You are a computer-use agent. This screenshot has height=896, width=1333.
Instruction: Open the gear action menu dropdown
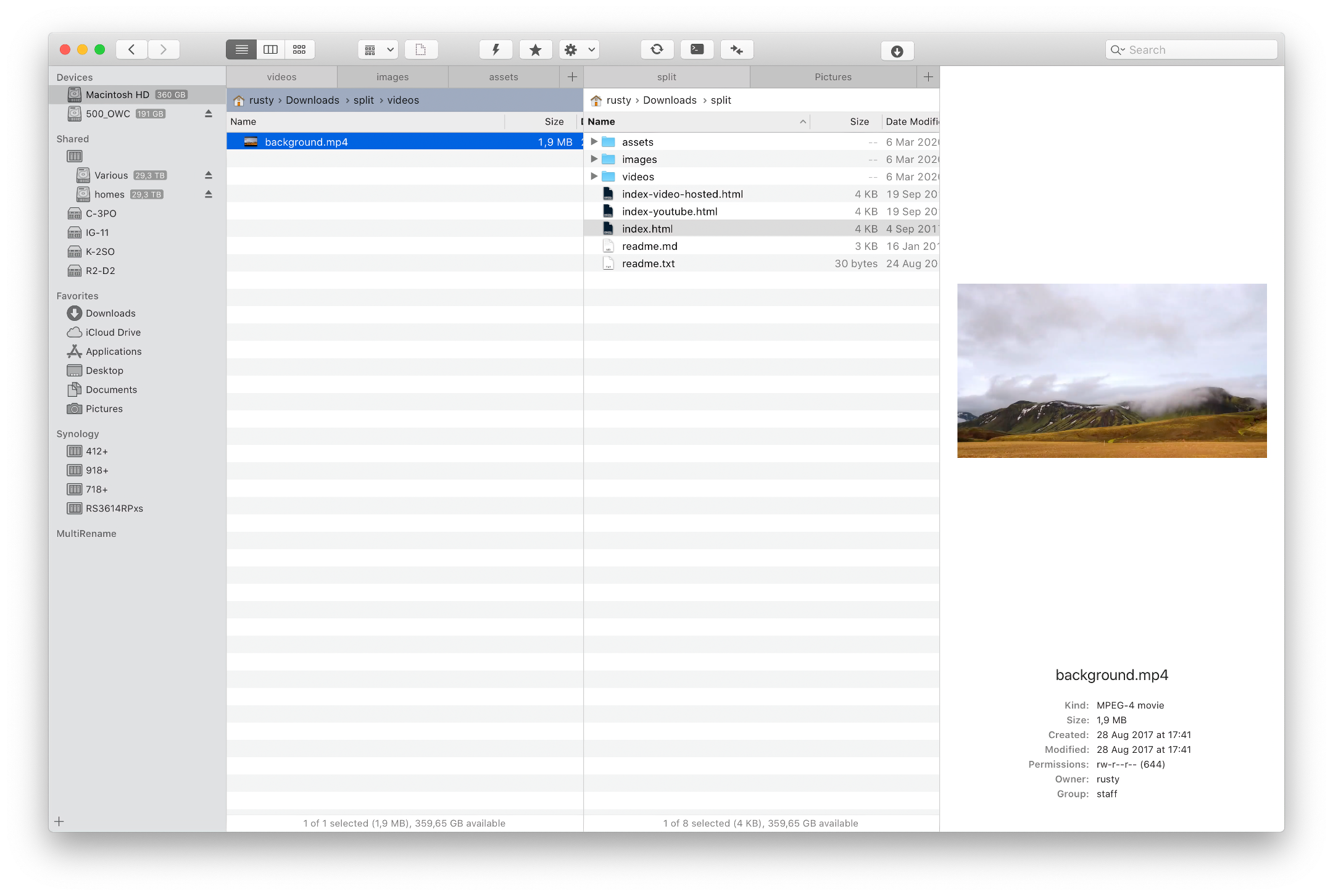click(x=579, y=49)
